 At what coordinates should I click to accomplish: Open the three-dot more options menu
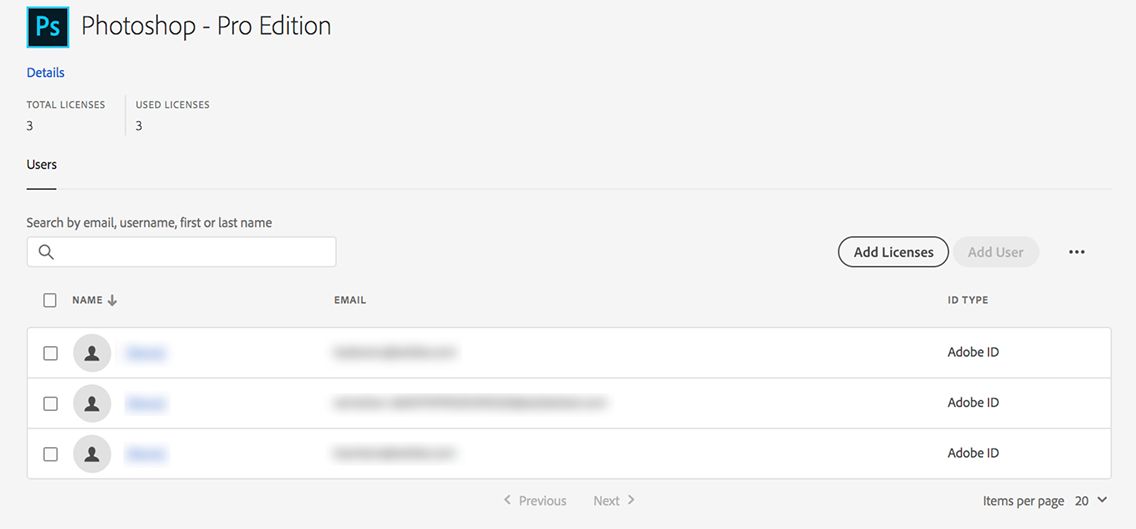point(1076,252)
